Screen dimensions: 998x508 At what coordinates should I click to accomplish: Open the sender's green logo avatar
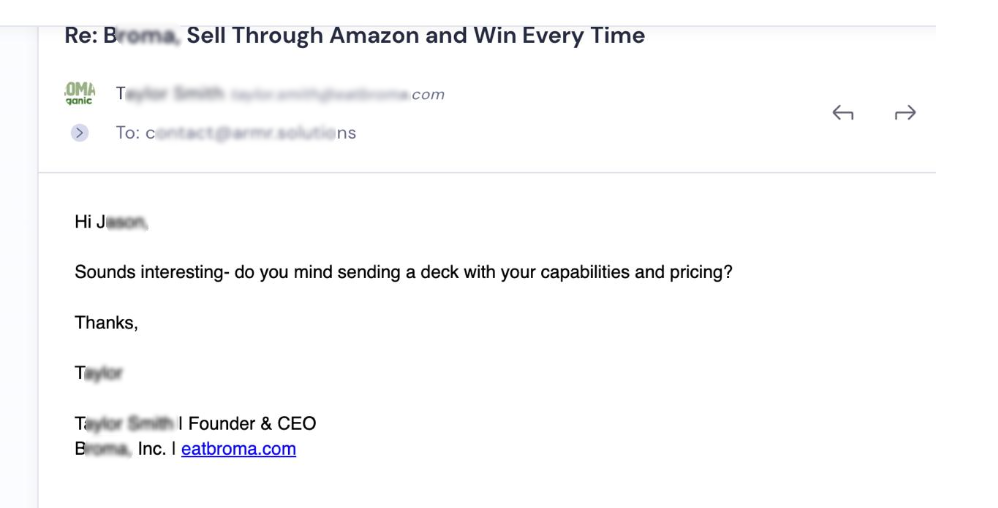coord(80,94)
